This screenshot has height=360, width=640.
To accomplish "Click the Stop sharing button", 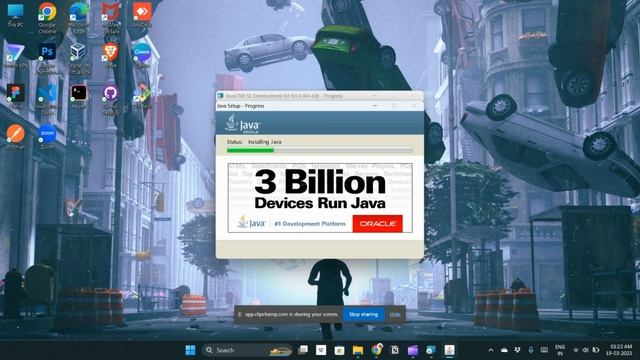I will point(363,314).
